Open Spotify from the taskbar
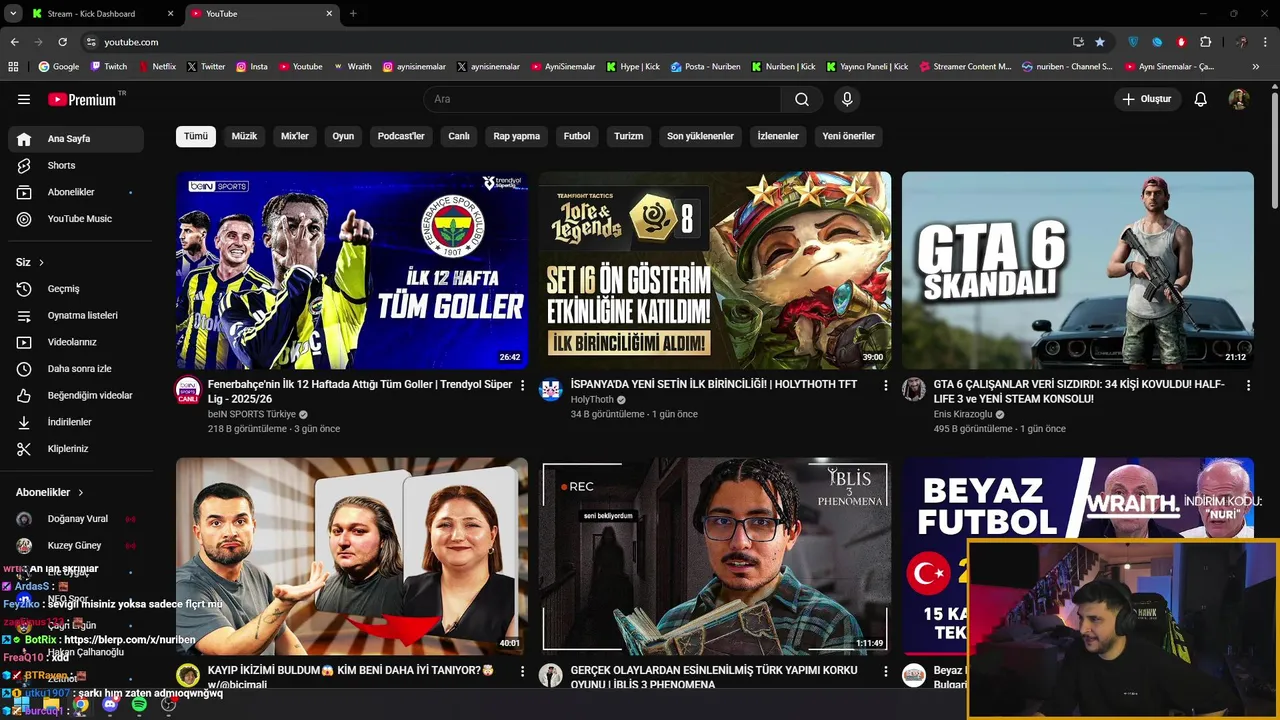This screenshot has height=720, width=1280. (139, 705)
